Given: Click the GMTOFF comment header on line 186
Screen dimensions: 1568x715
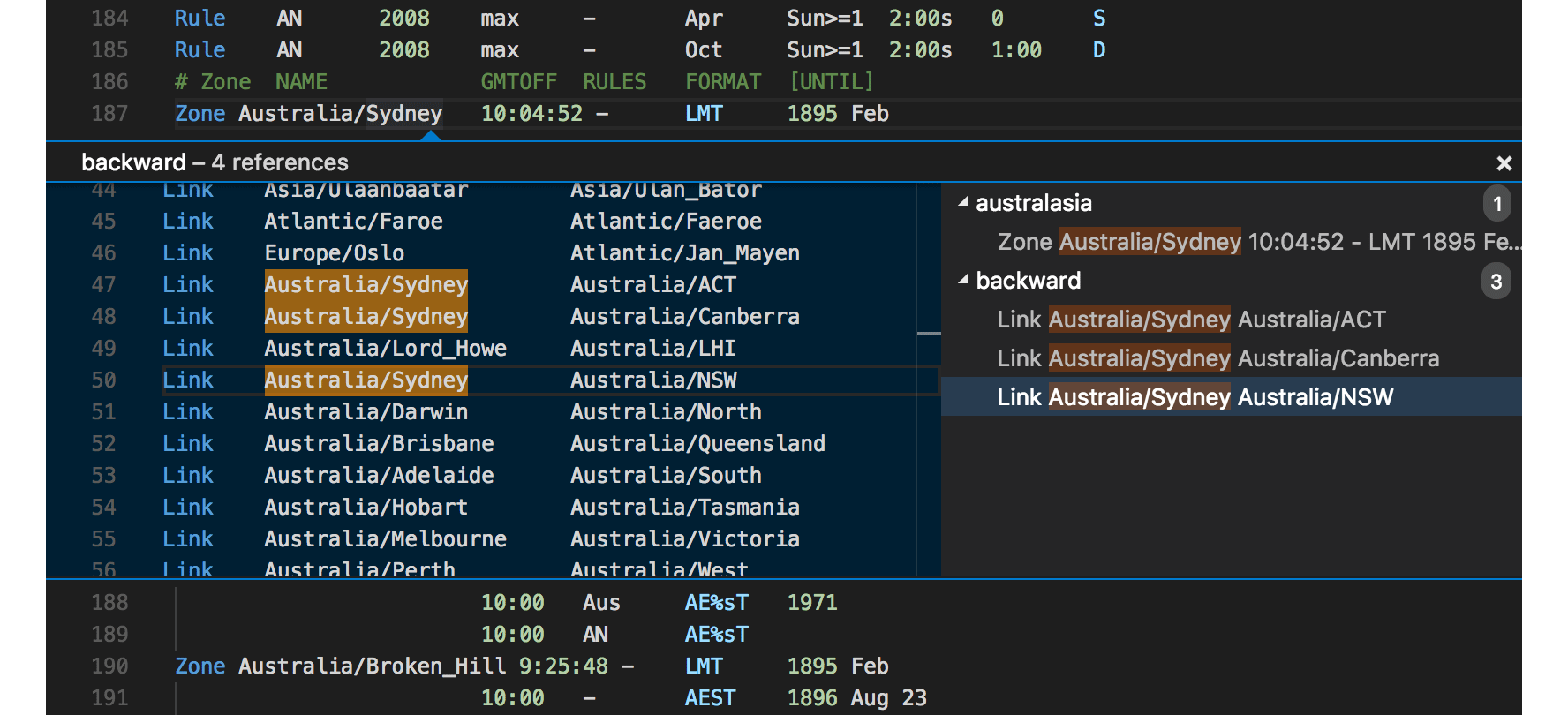Looking at the screenshot, I should (518, 82).
